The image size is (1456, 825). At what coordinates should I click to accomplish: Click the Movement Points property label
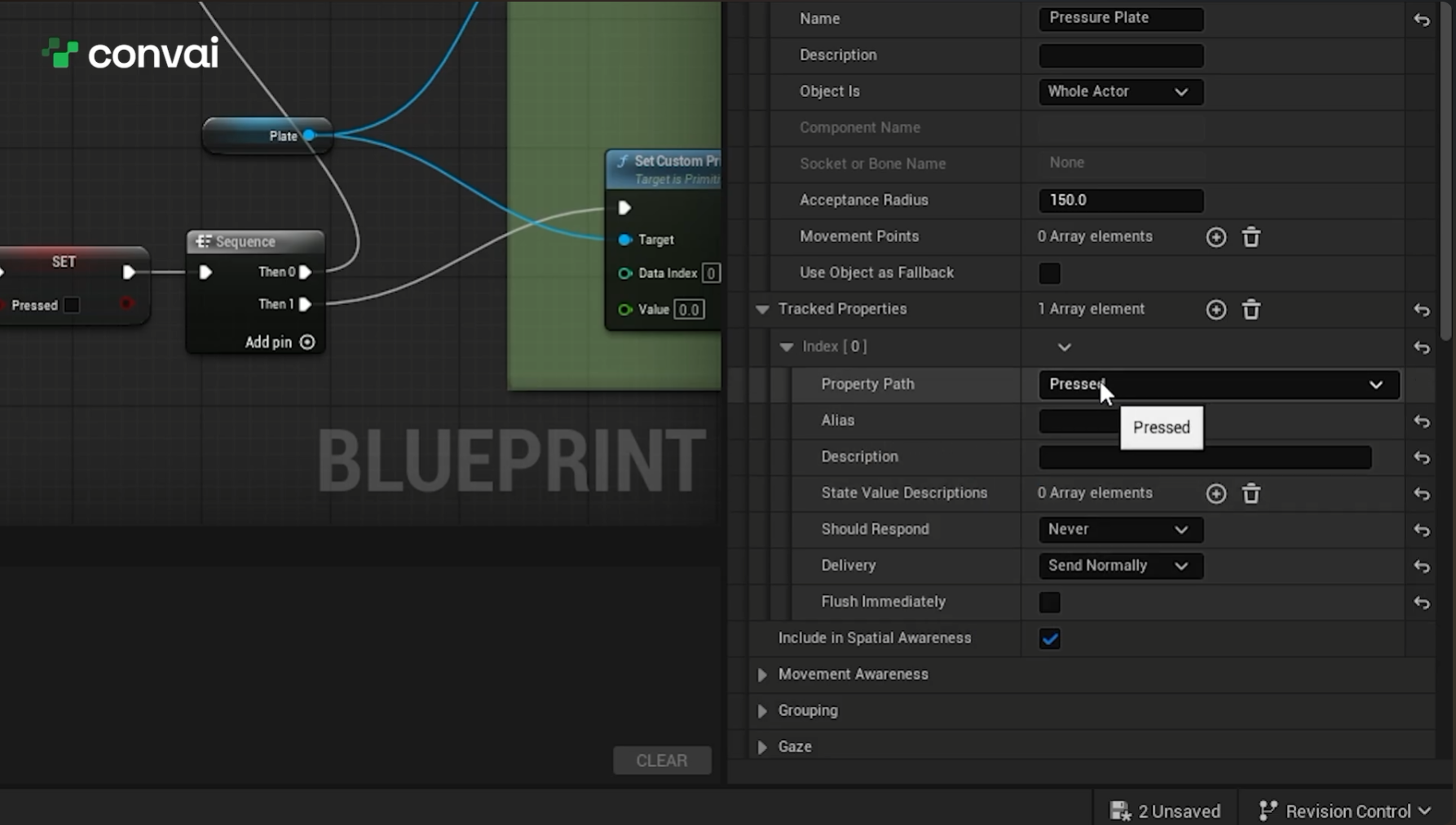coord(859,236)
